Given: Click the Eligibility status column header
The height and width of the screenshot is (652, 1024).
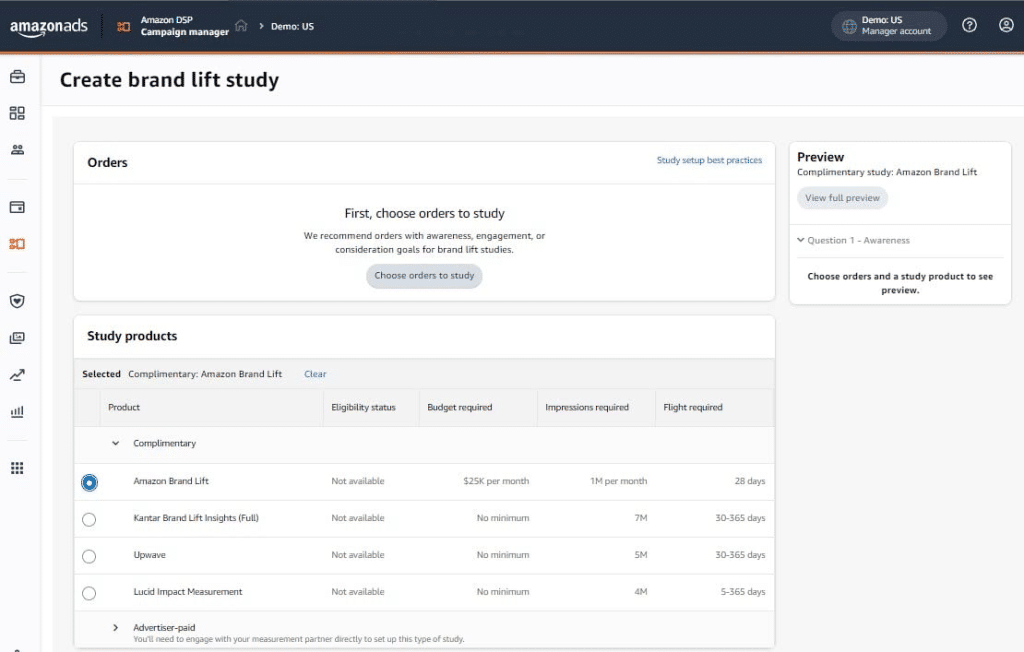Looking at the screenshot, I should 363,407.
